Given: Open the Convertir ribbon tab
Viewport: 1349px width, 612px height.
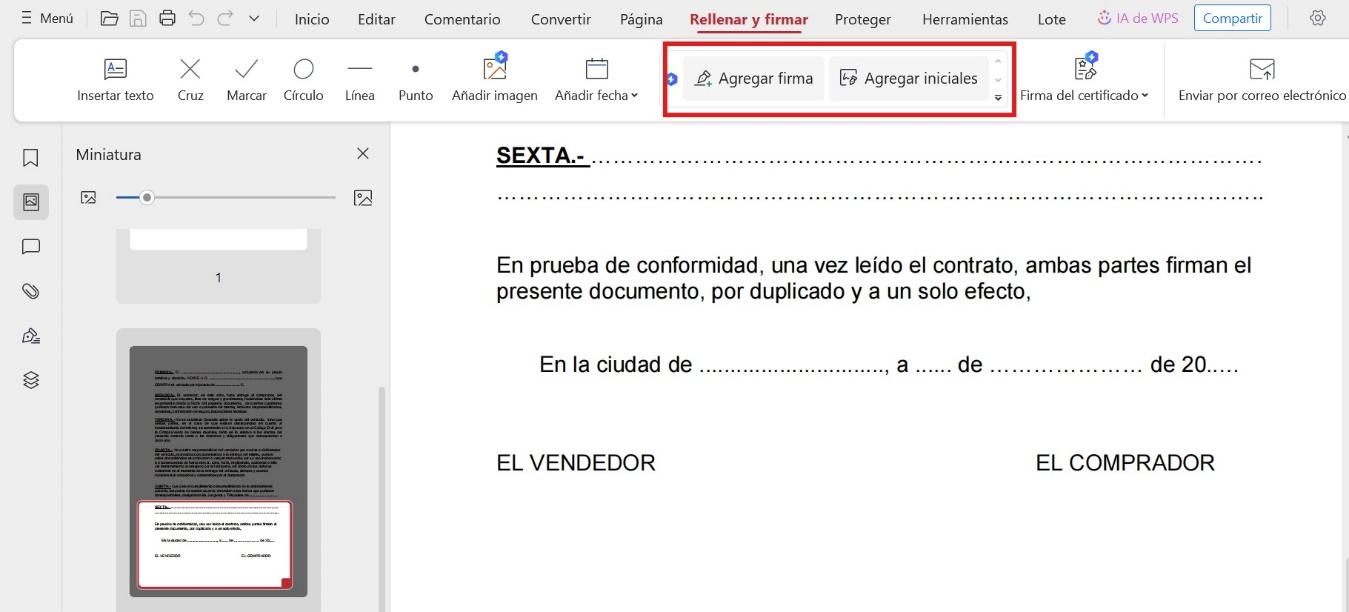Looking at the screenshot, I should point(560,18).
